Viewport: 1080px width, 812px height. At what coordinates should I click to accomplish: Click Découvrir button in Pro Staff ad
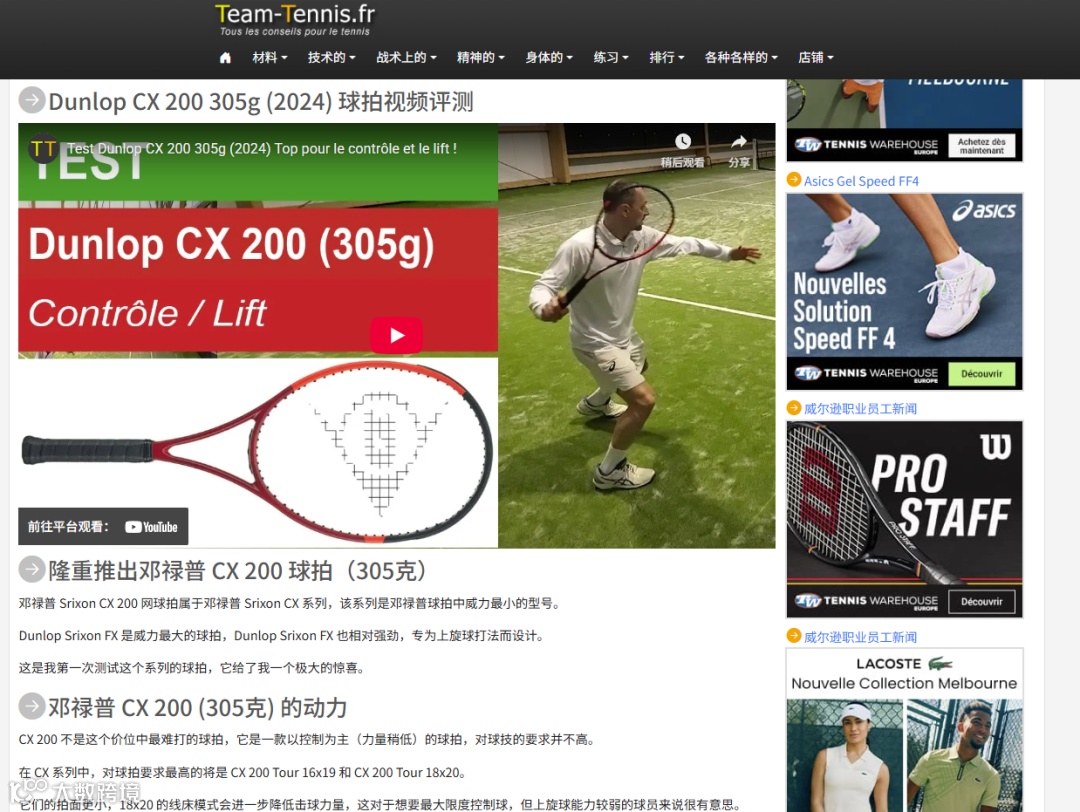pos(982,601)
